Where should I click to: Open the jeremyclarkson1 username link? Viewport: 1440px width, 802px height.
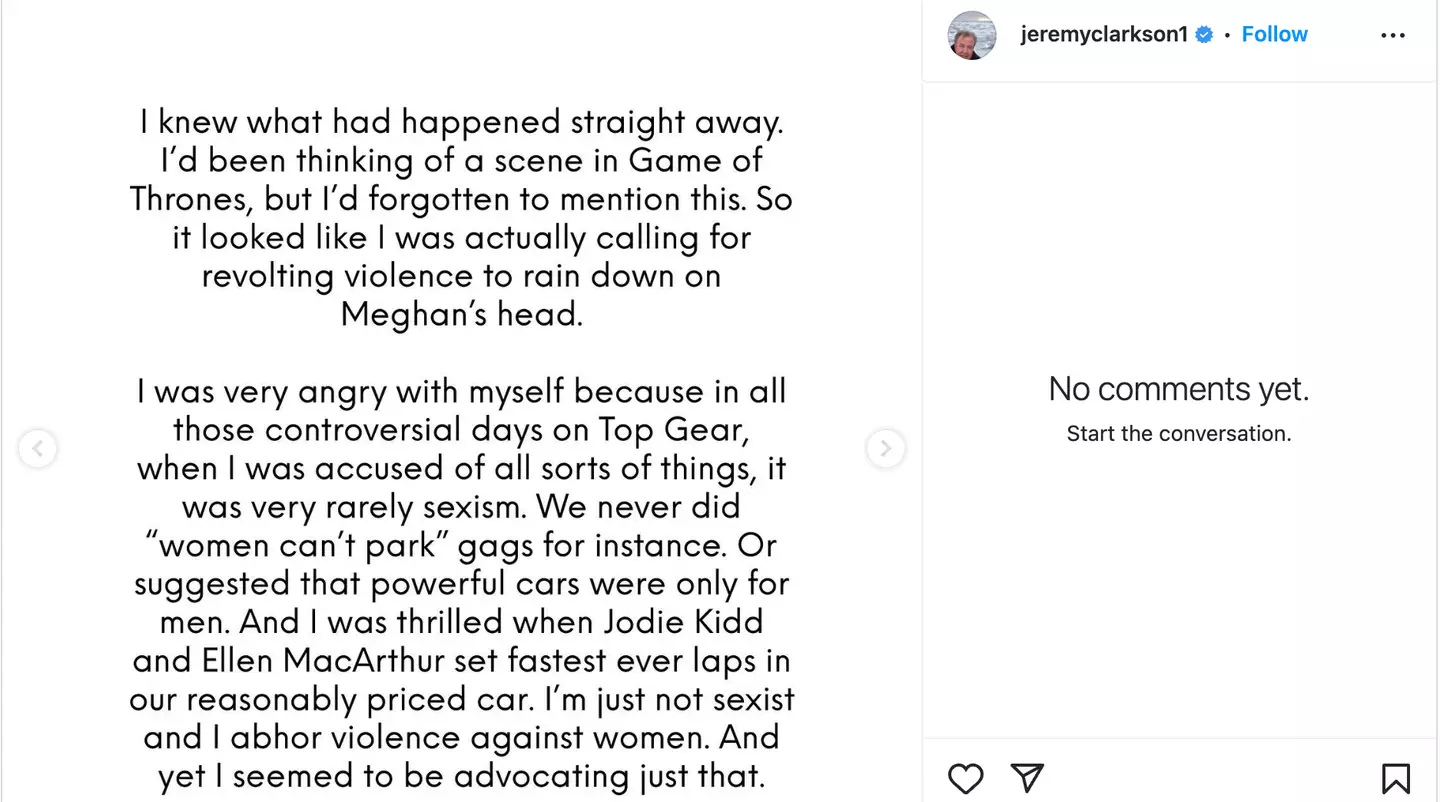point(1103,35)
